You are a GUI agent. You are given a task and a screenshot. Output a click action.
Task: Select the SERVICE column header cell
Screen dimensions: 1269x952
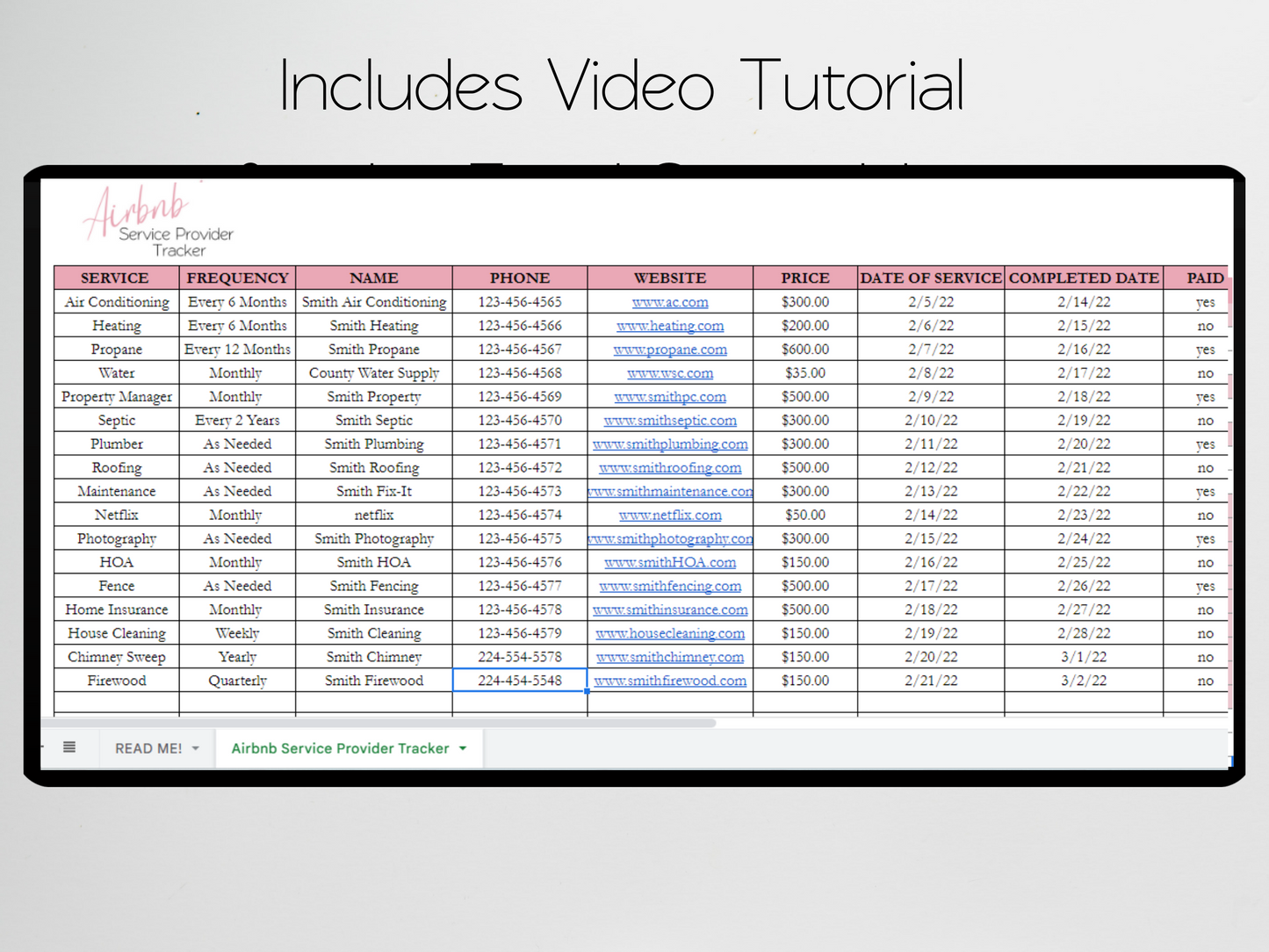[115, 278]
